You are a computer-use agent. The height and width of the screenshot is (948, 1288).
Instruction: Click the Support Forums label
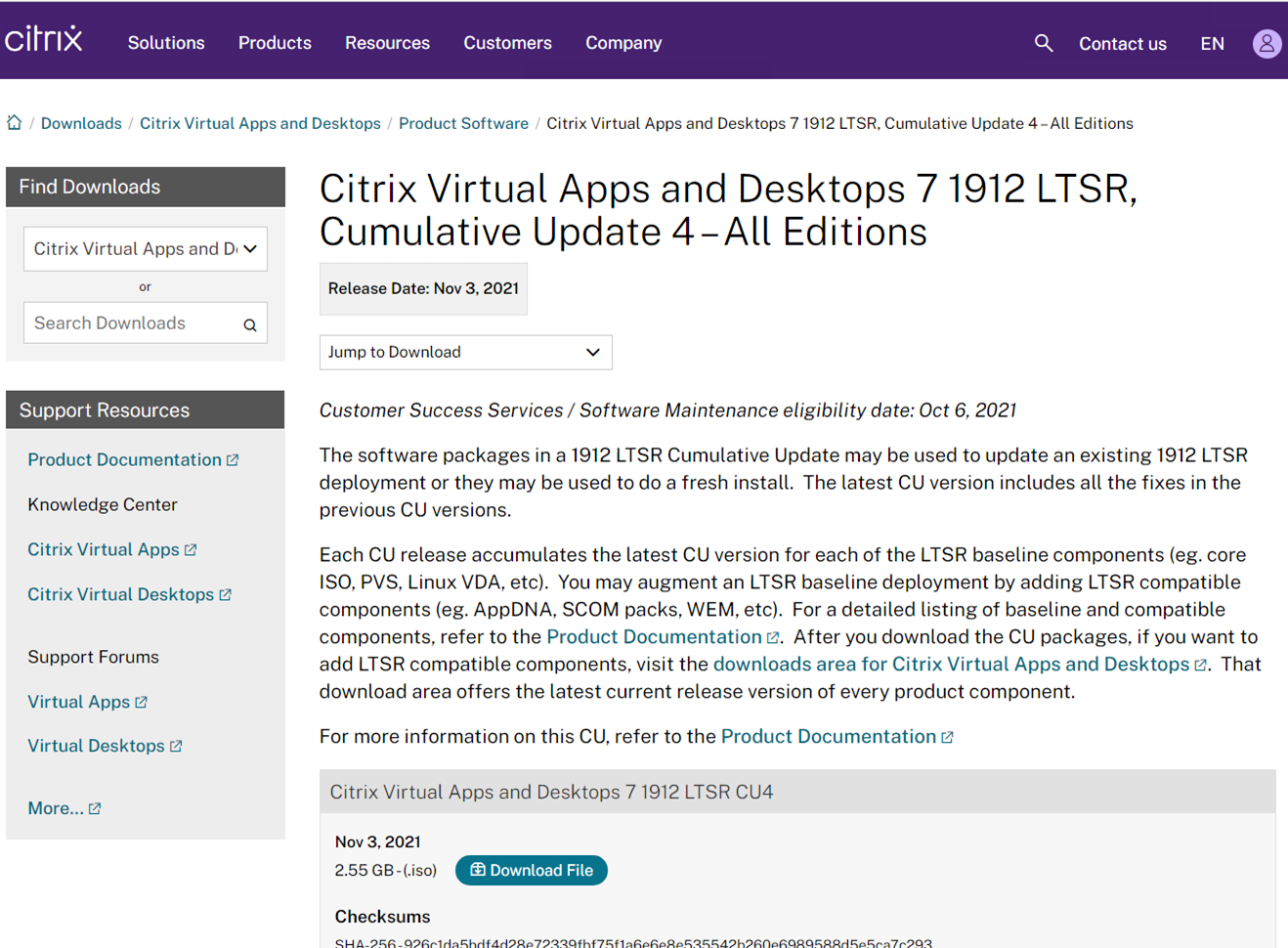click(93, 658)
